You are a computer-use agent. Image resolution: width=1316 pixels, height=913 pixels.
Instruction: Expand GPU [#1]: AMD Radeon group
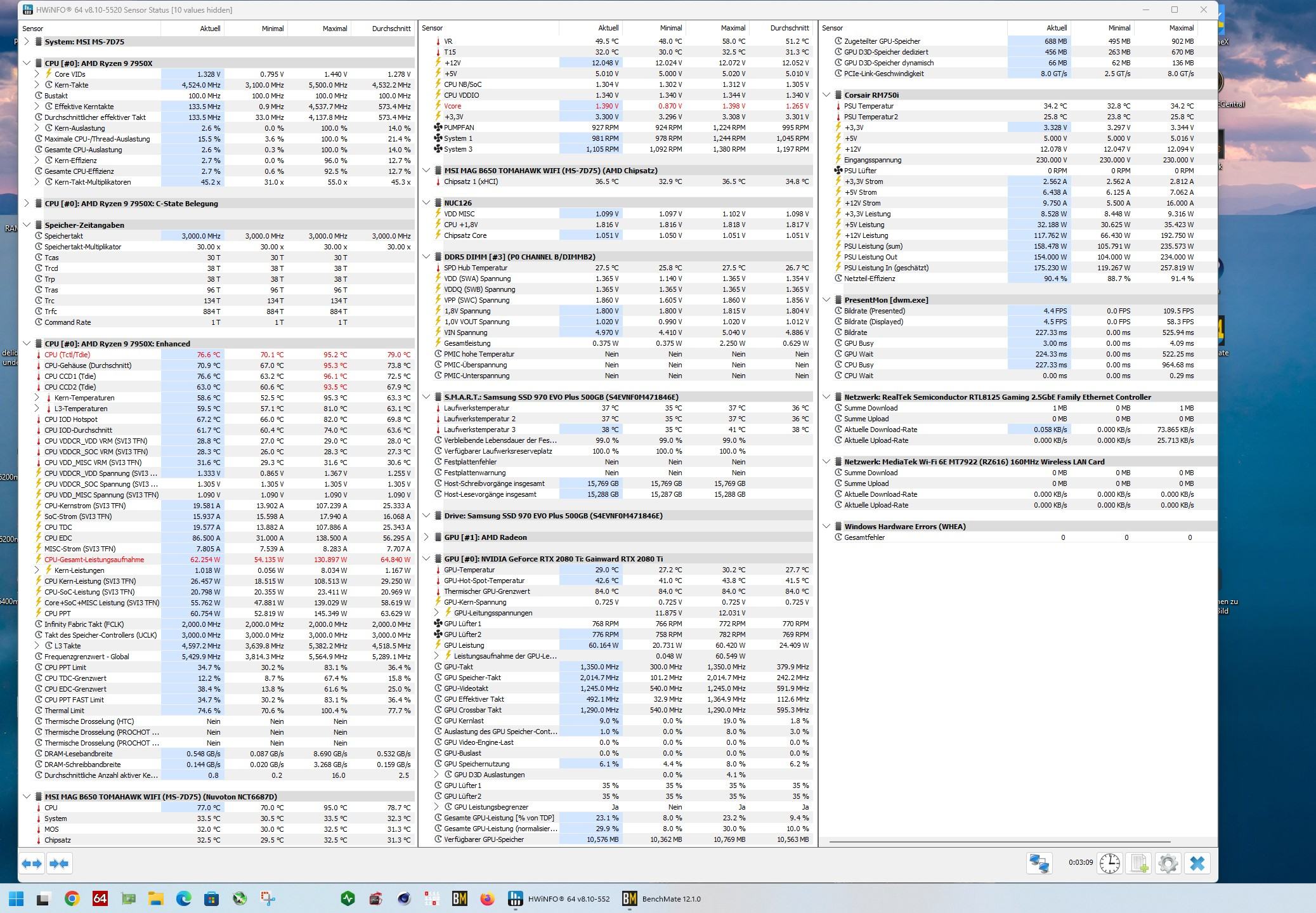point(426,537)
